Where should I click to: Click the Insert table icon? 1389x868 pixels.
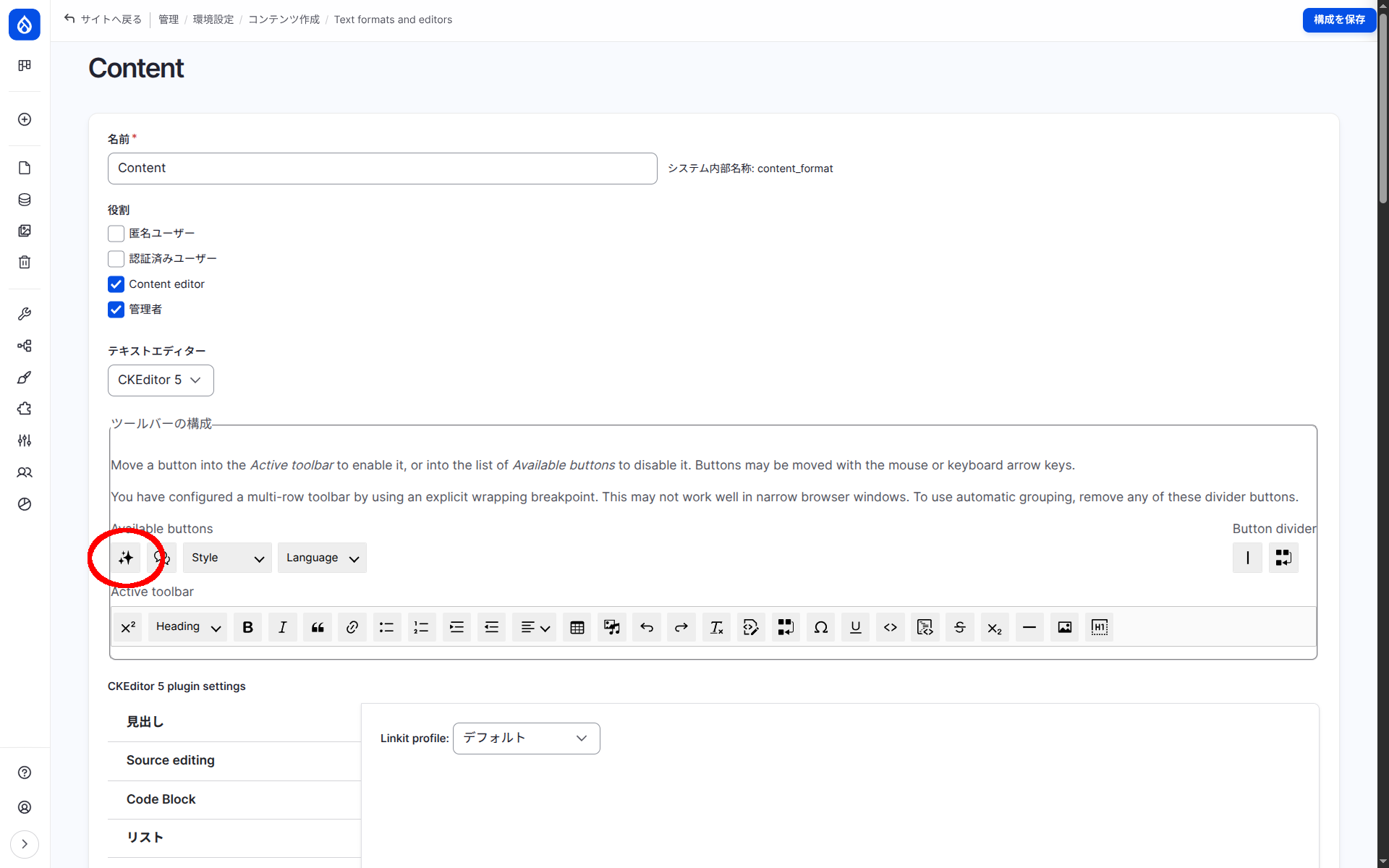point(577,627)
